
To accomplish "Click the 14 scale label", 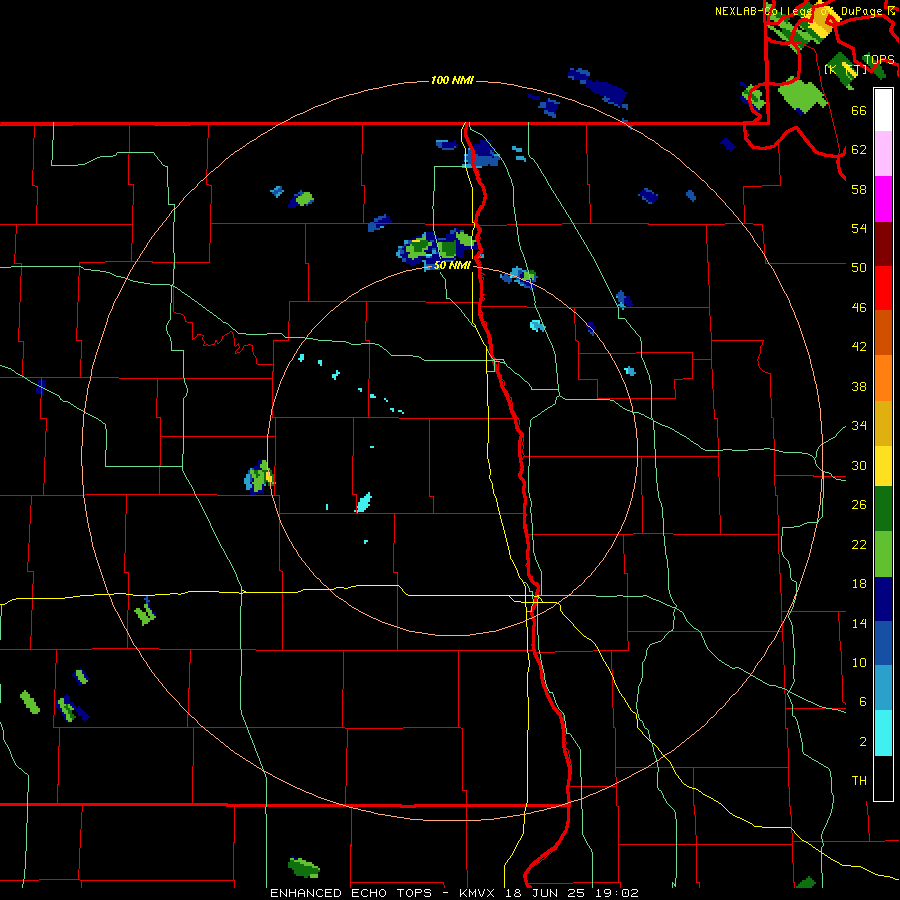I will pyautogui.click(x=859, y=623).
